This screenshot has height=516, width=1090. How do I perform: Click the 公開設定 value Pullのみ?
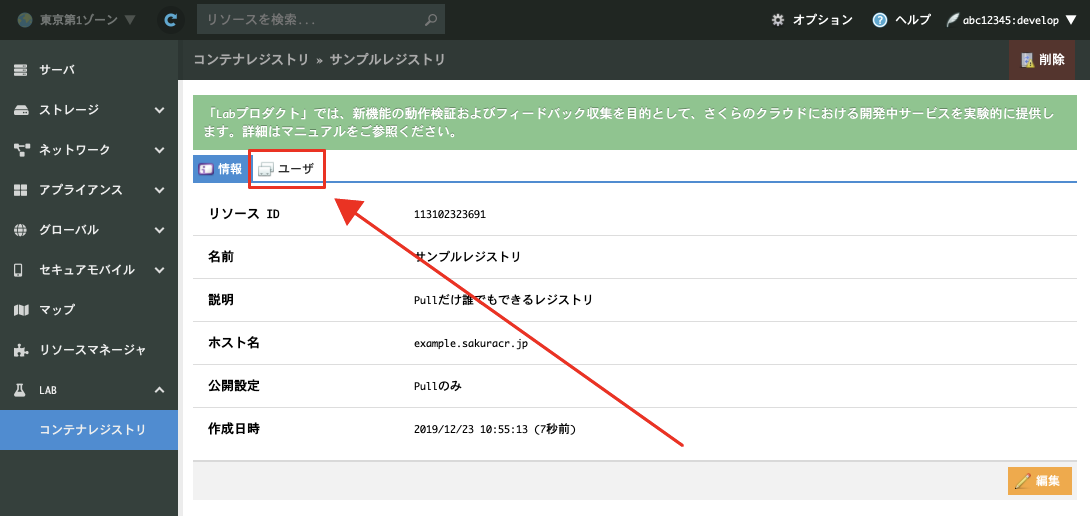click(x=438, y=385)
